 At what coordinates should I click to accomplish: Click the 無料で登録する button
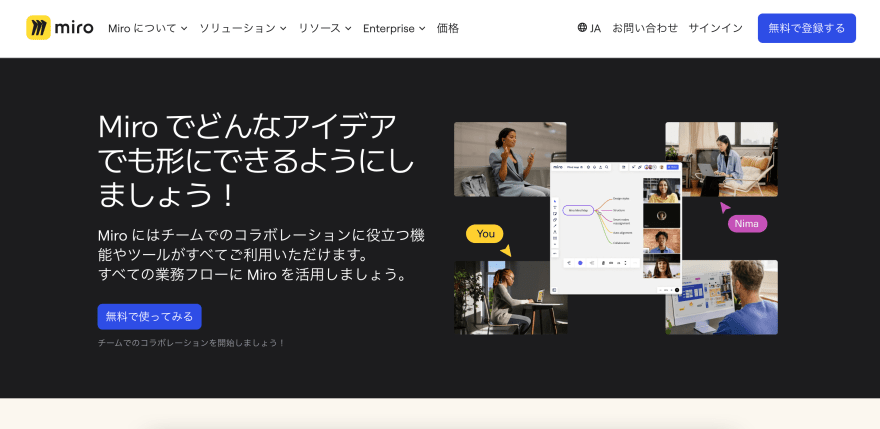pyautogui.click(x=806, y=28)
